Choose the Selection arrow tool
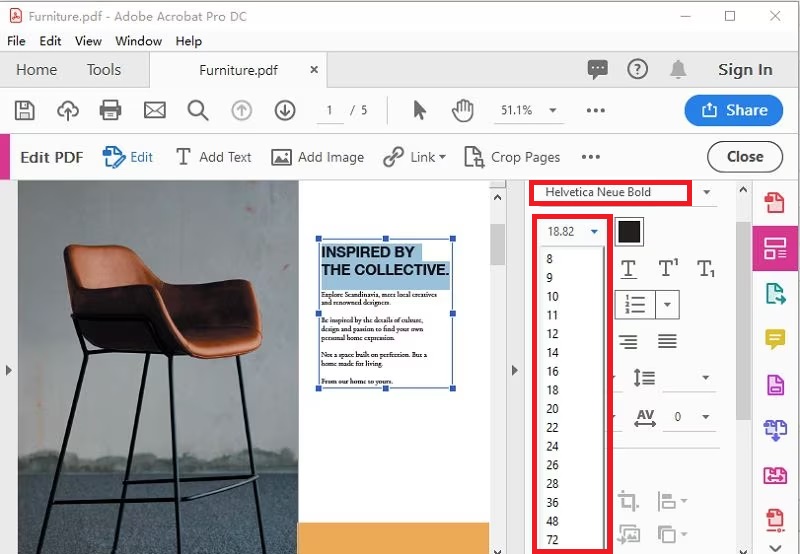This screenshot has height=554, width=800. [x=419, y=110]
